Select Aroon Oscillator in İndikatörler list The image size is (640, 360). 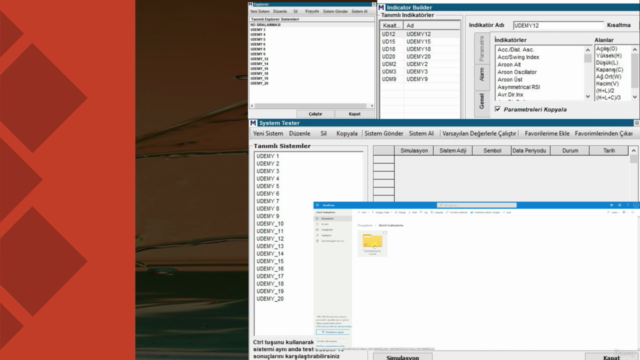pyautogui.click(x=517, y=72)
